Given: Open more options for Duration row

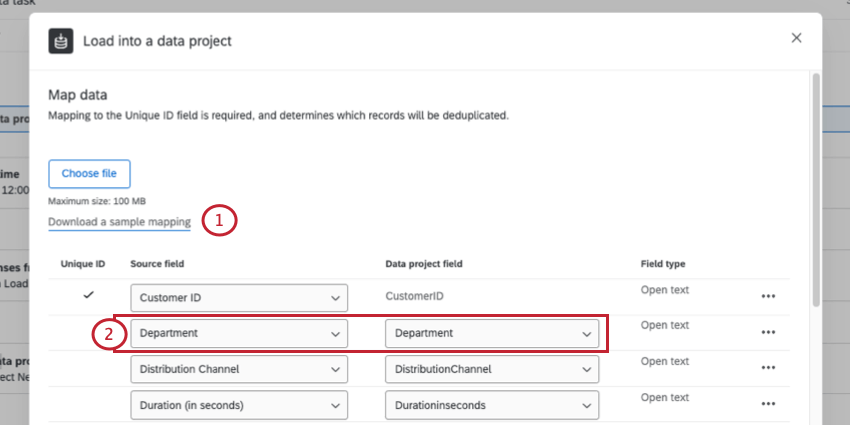Looking at the screenshot, I should tap(768, 403).
